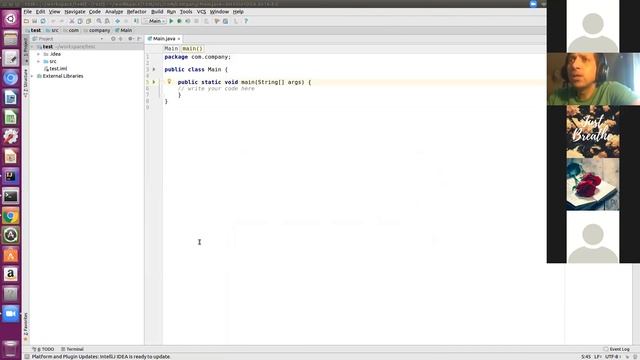Click the Save All toolbar icon
Viewport: 640px width, 360px height.
[35, 21]
